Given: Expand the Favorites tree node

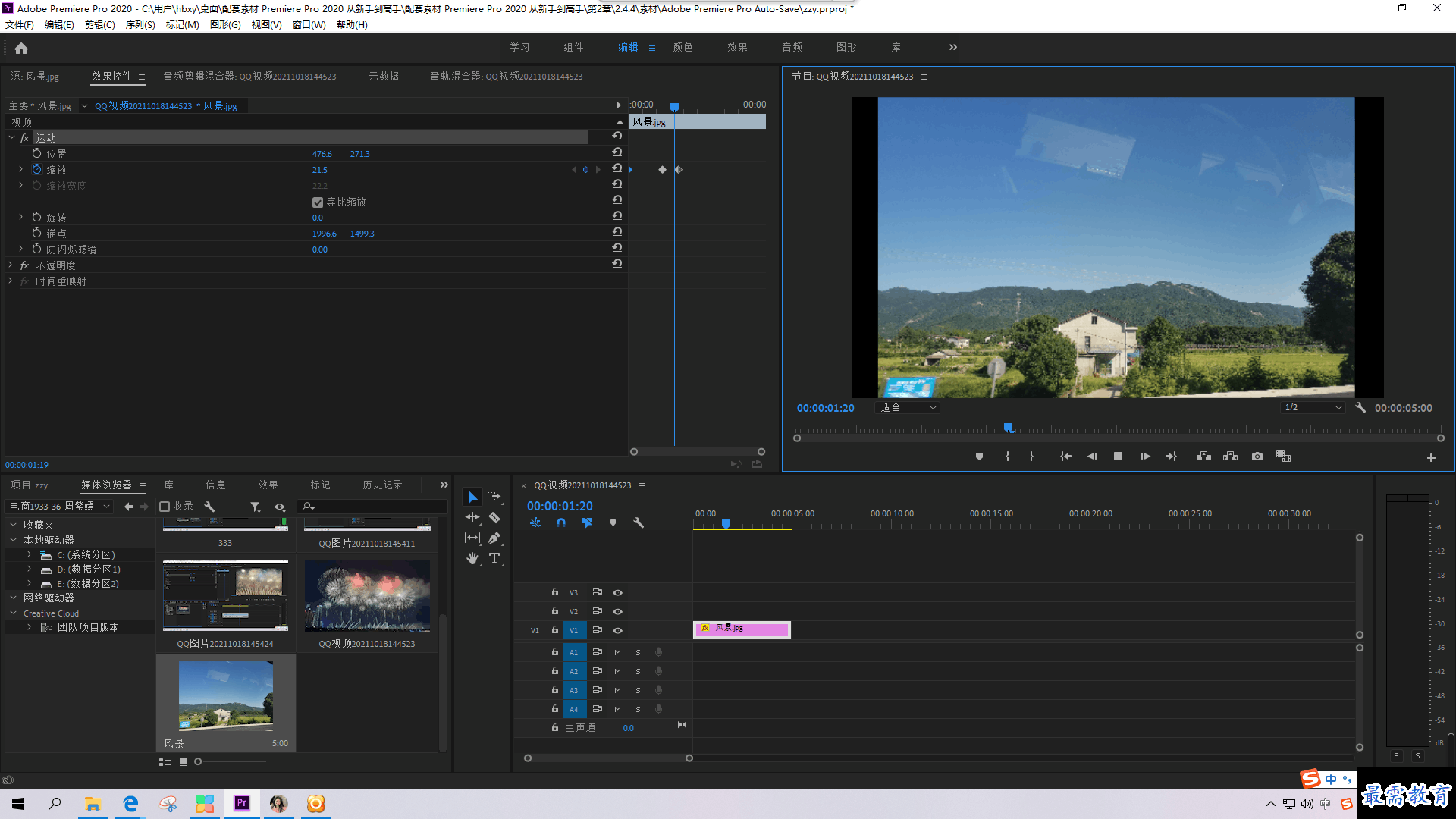Looking at the screenshot, I should [13, 525].
